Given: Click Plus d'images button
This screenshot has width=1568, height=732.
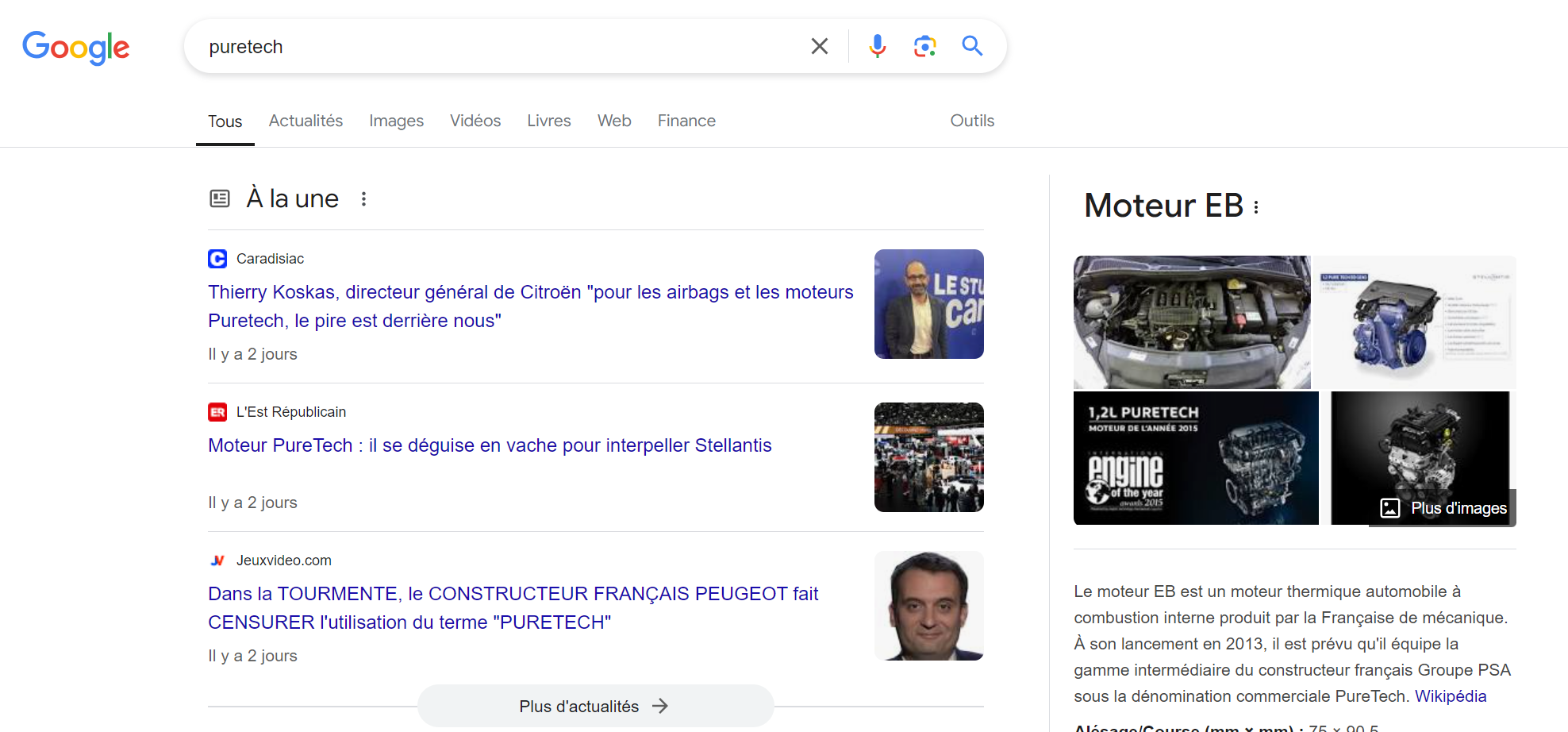Looking at the screenshot, I should coord(1443,508).
